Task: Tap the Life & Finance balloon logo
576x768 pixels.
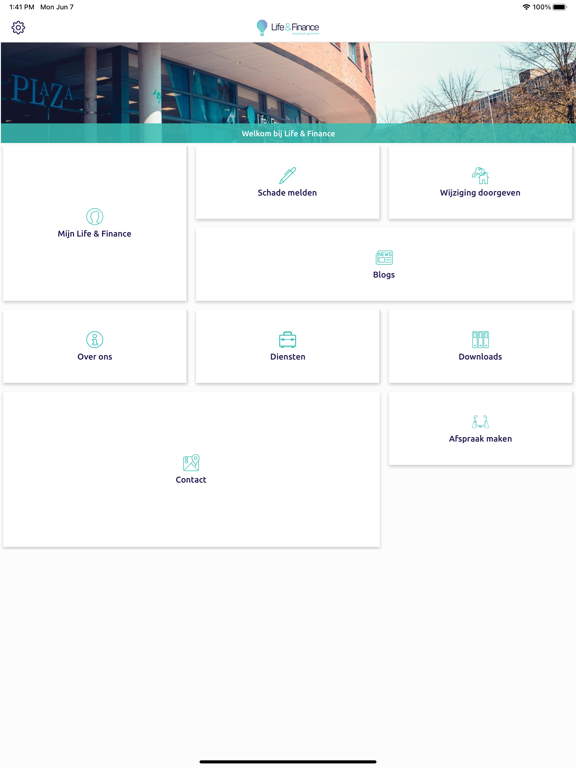Action: (288, 27)
